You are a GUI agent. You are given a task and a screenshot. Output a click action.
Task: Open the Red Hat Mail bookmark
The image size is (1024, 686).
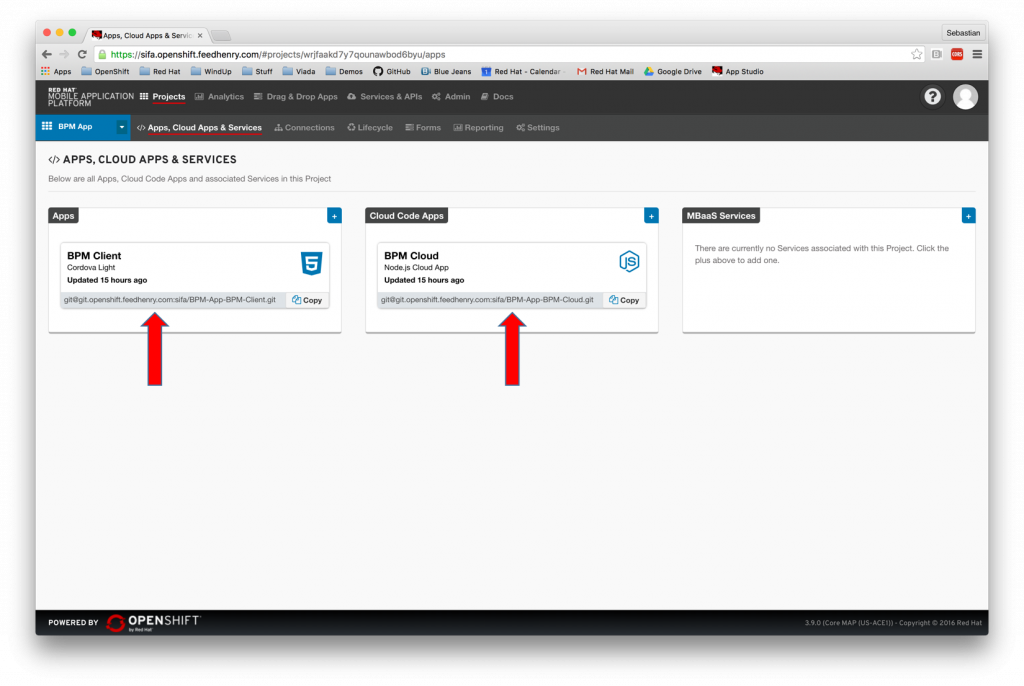[x=605, y=71]
